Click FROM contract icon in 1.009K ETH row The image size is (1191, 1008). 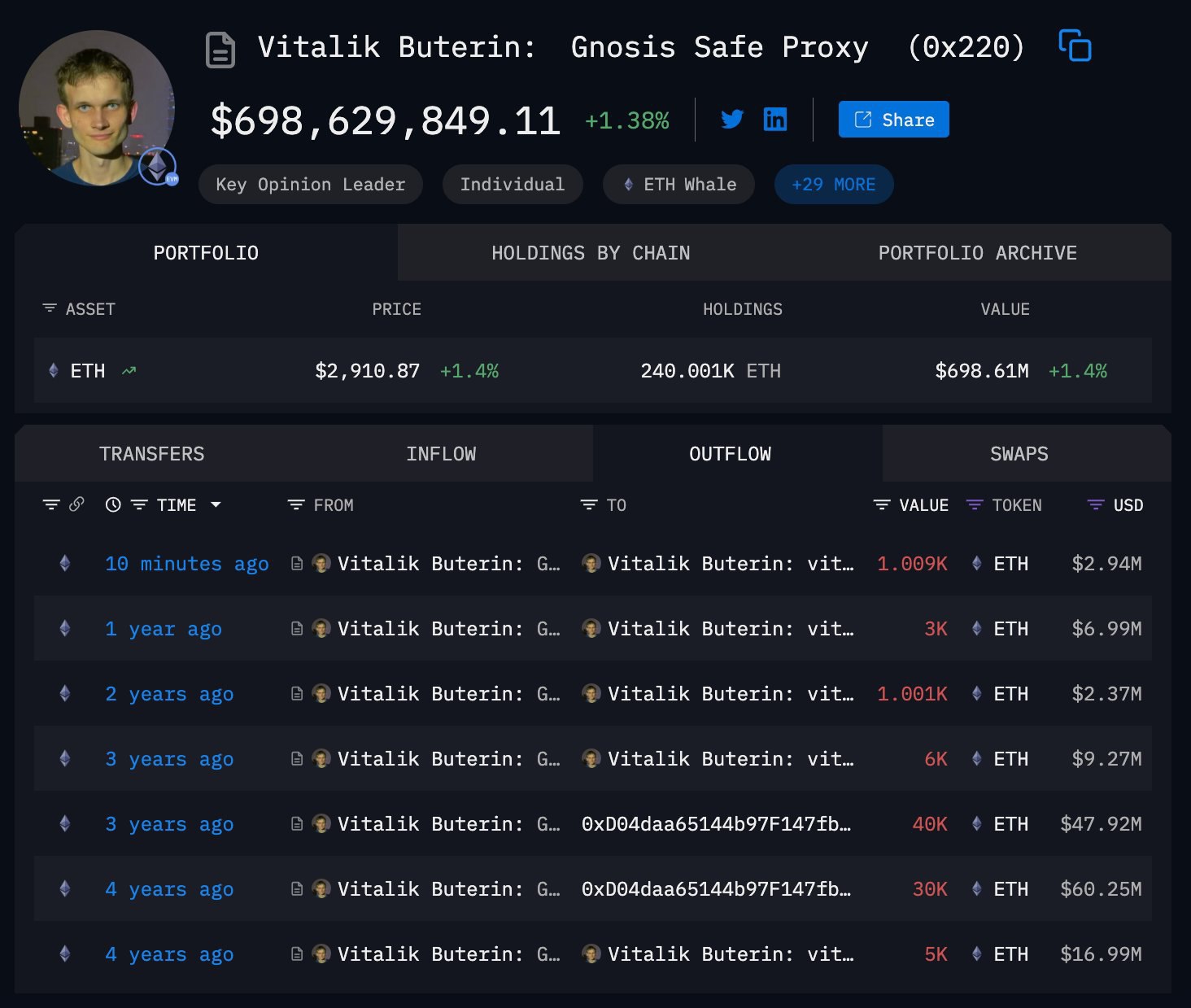pos(297,563)
